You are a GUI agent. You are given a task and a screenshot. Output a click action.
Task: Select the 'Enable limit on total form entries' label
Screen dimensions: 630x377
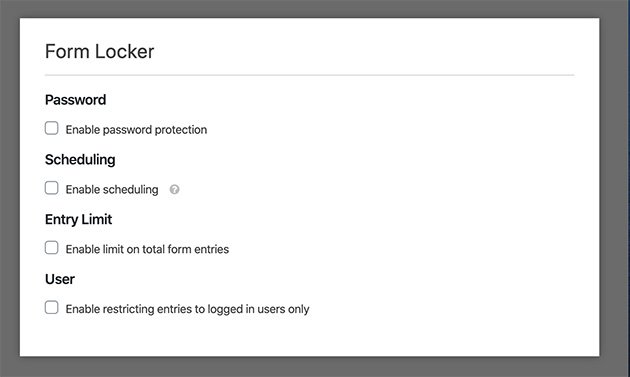coord(147,249)
